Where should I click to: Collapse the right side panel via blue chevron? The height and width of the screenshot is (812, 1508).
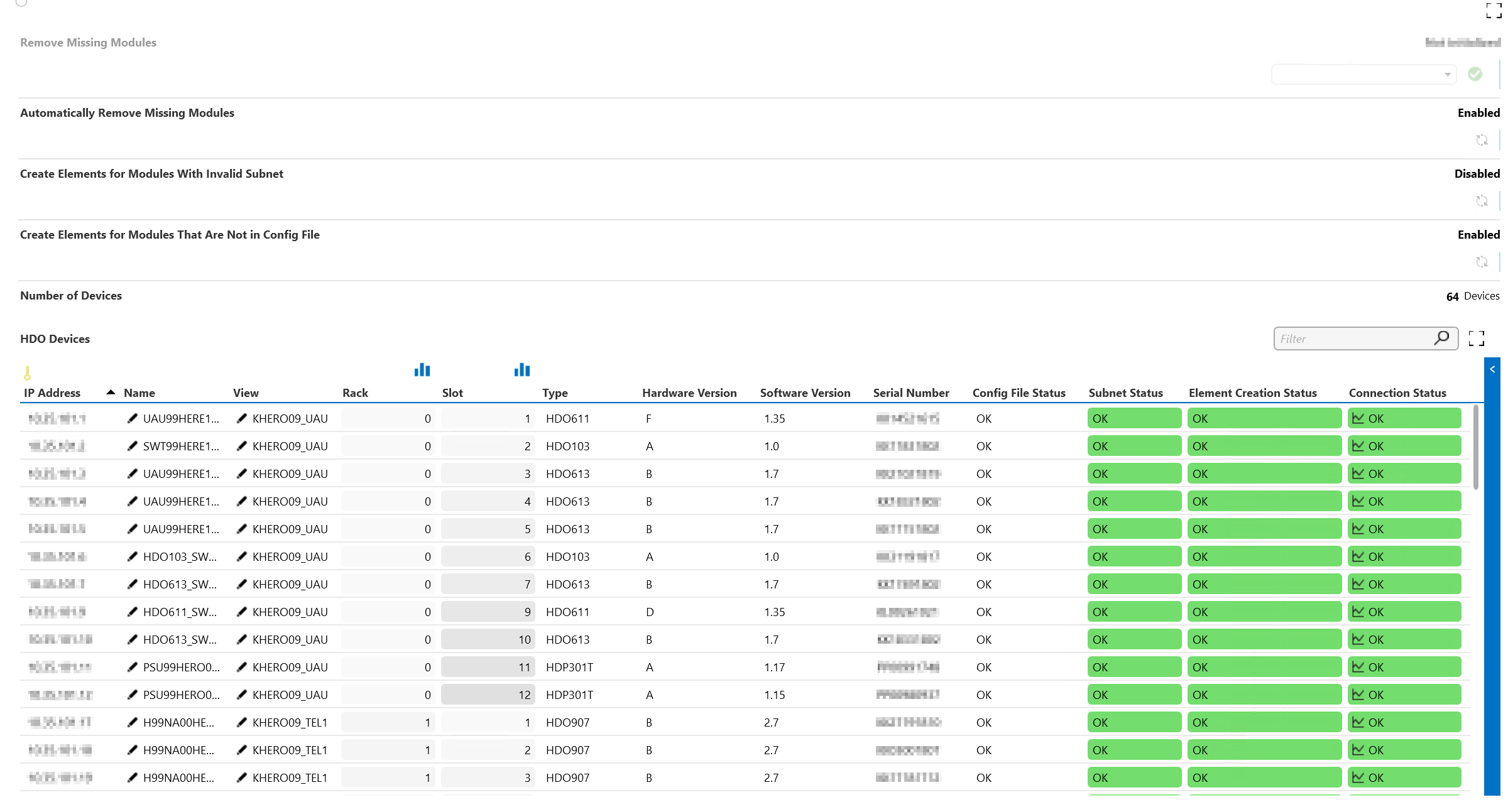click(1492, 368)
